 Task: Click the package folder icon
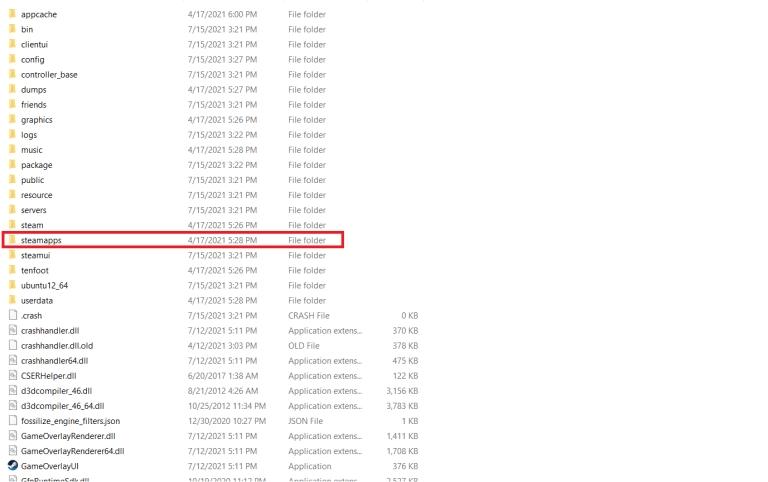coord(13,165)
